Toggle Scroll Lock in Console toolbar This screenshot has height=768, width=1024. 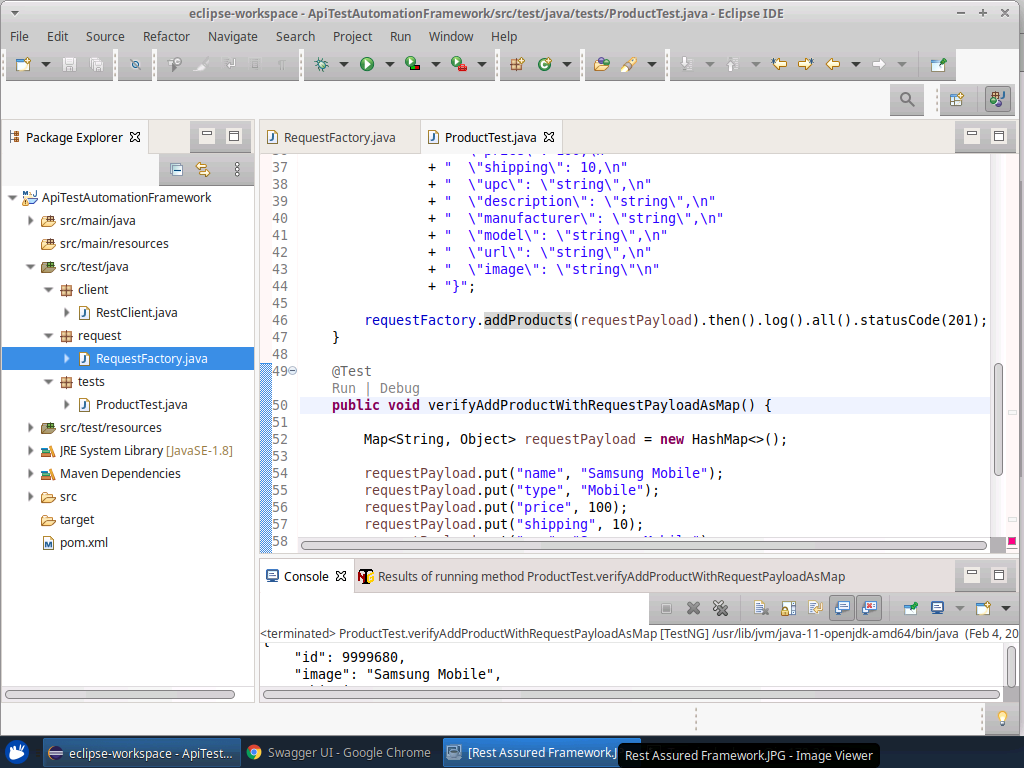tap(789, 608)
